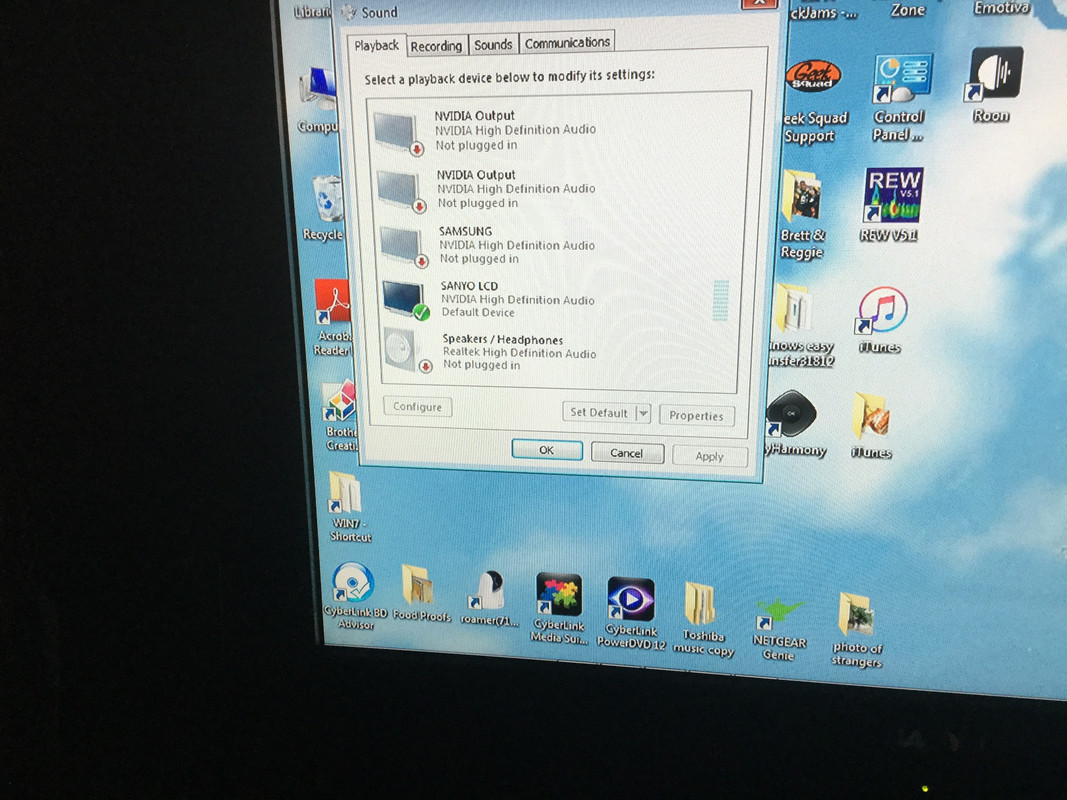The image size is (1067, 800).
Task: Open the Communications tab
Action: click(567, 42)
